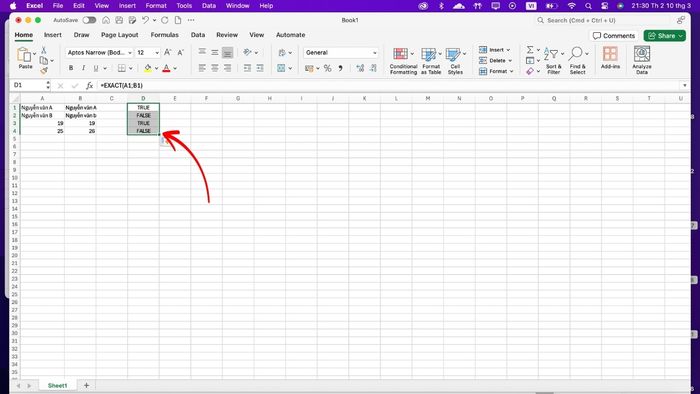Decrease decimal places
Screen dimensions: 700x394
click(373, 68)
